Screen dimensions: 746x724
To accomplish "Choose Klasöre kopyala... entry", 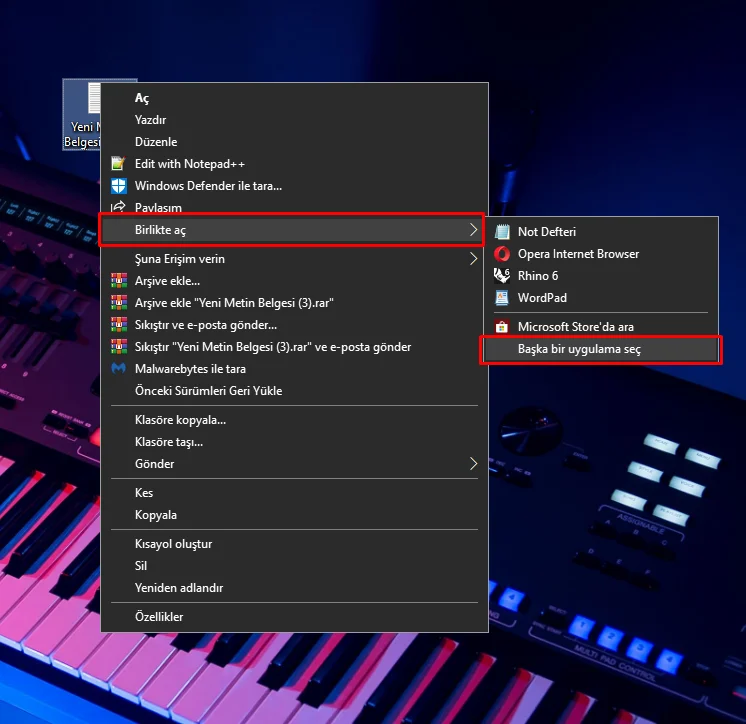I will 294,420.
